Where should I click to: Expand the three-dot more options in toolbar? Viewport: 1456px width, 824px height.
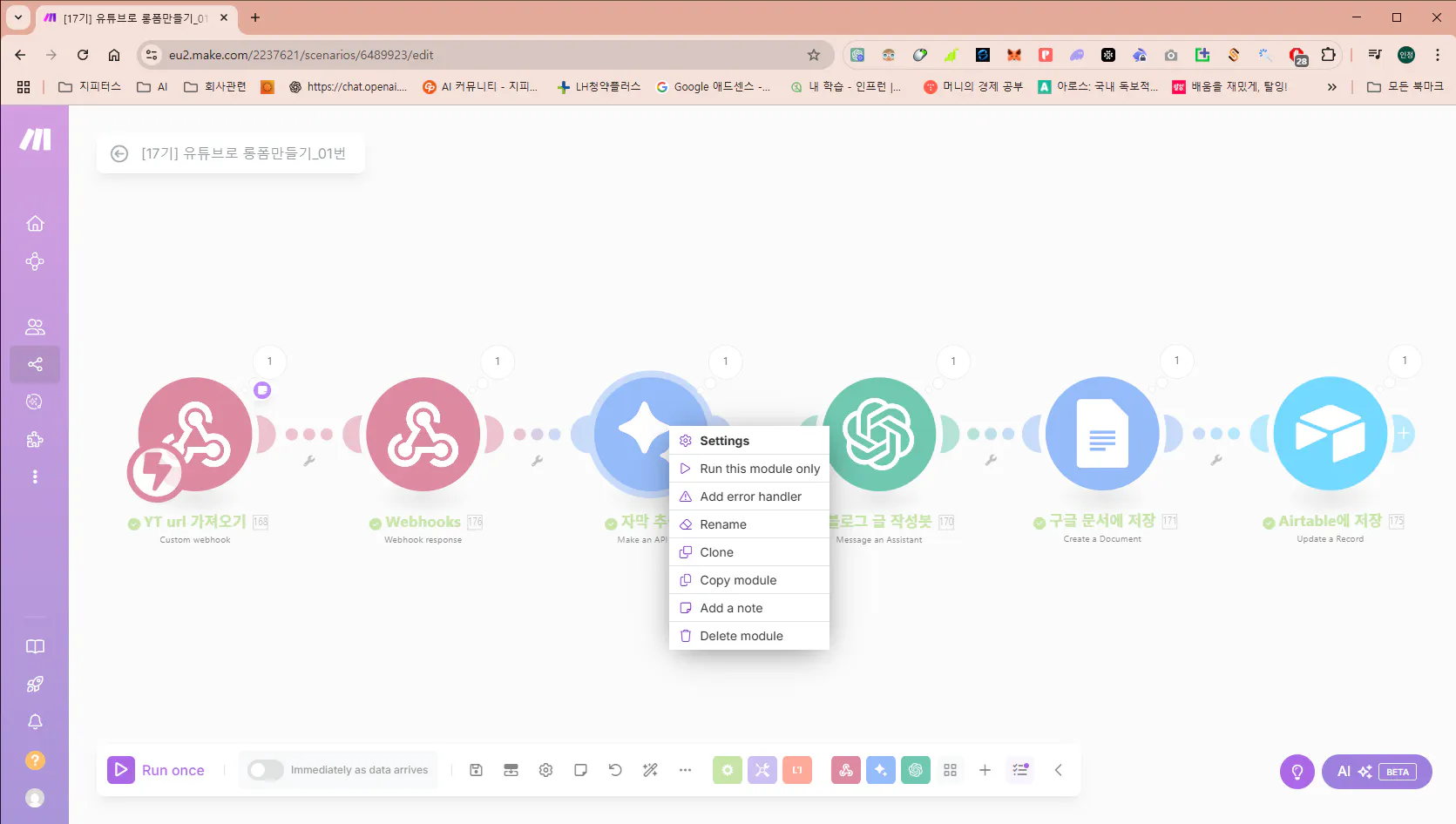(x=685, y=770)
